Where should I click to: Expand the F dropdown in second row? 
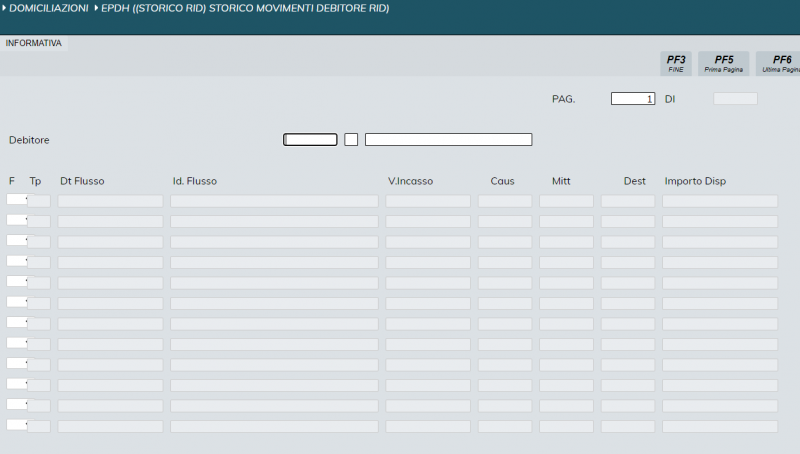(17, 220)
